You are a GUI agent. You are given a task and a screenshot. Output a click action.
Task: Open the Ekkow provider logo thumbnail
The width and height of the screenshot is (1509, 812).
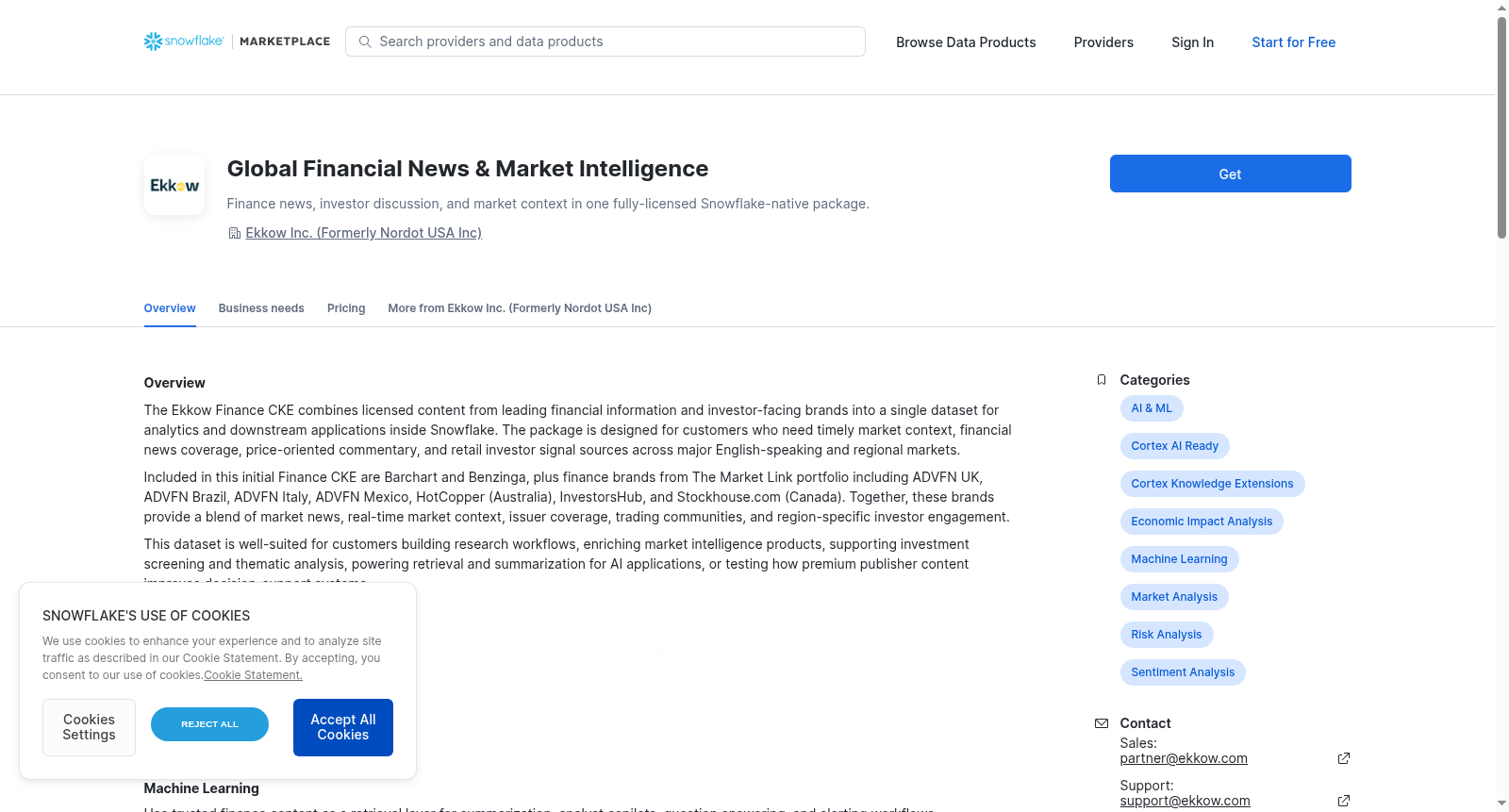pos(174,185)
